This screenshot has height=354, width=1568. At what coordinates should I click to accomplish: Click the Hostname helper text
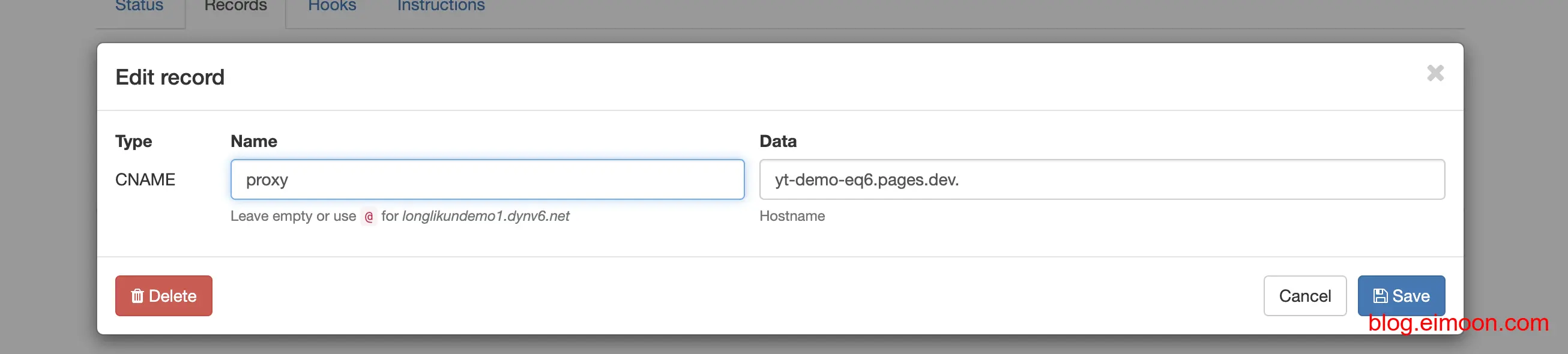(x=792, y=216)
